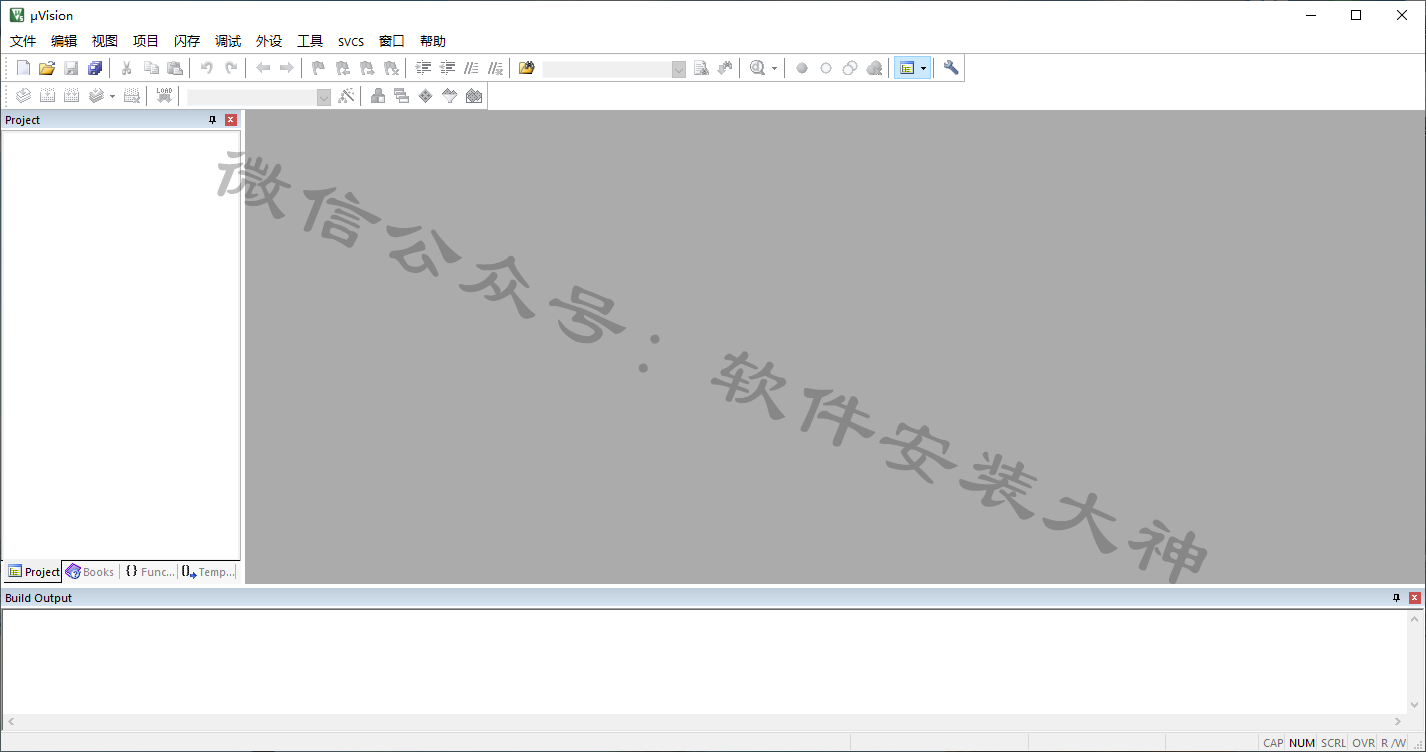Click the Comment selection icon
1426x752 pixels.
point(471,68)
